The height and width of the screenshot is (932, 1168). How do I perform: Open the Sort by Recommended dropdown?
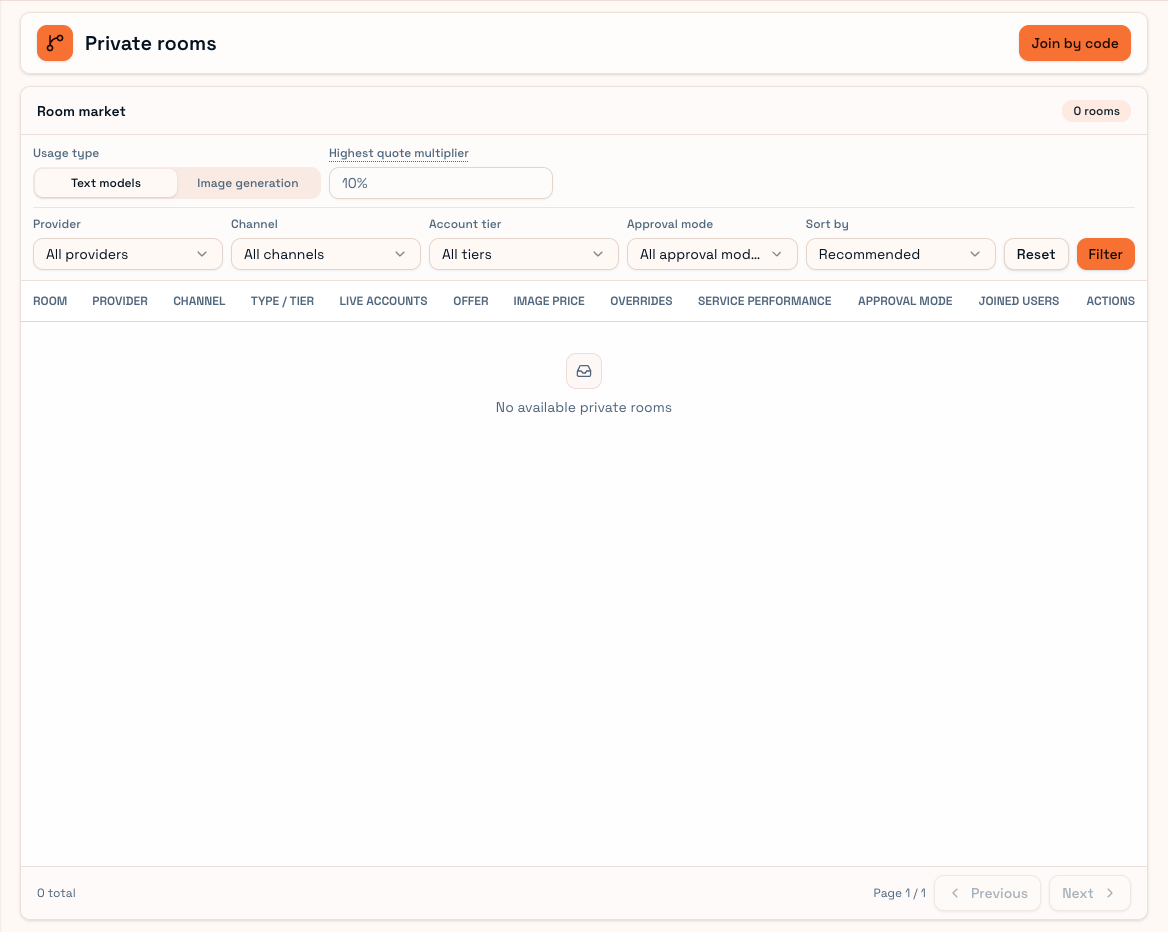[901, 254]
